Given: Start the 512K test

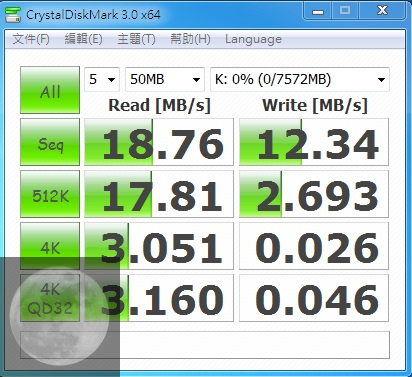Looking at the screenshot, I should coord(50,194).
